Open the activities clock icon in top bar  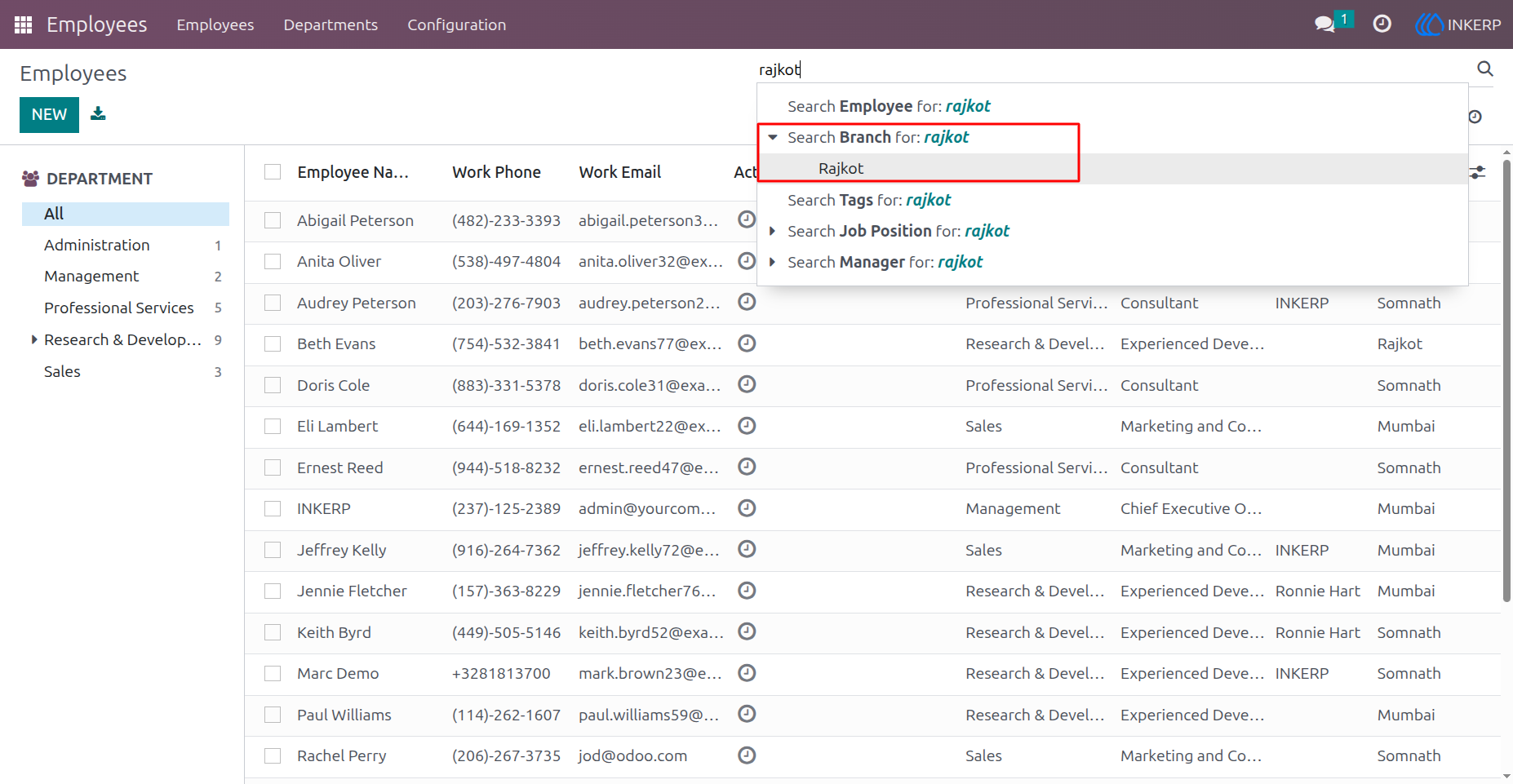pos(1382,24)
